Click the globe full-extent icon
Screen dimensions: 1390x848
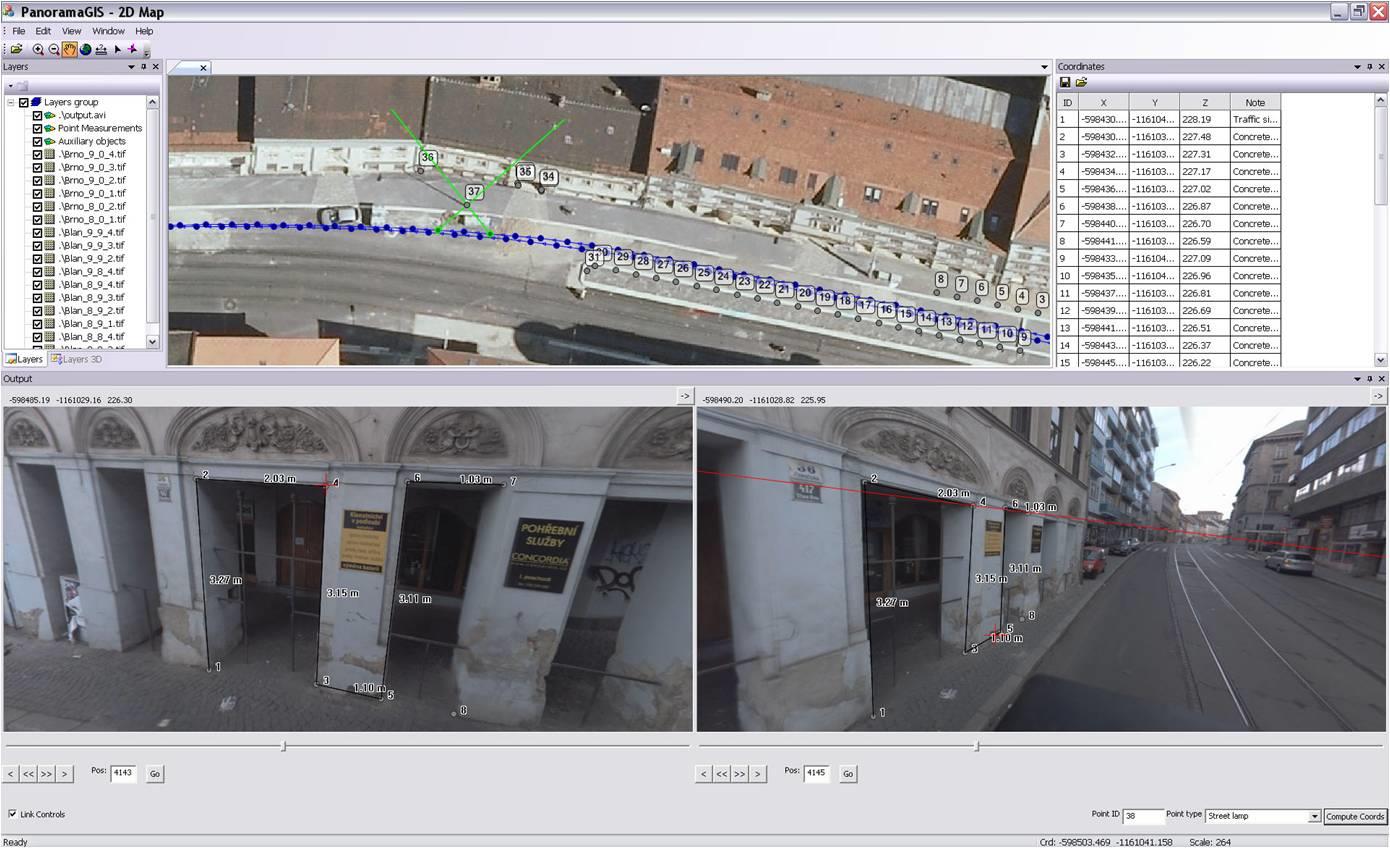click(85, 49)
